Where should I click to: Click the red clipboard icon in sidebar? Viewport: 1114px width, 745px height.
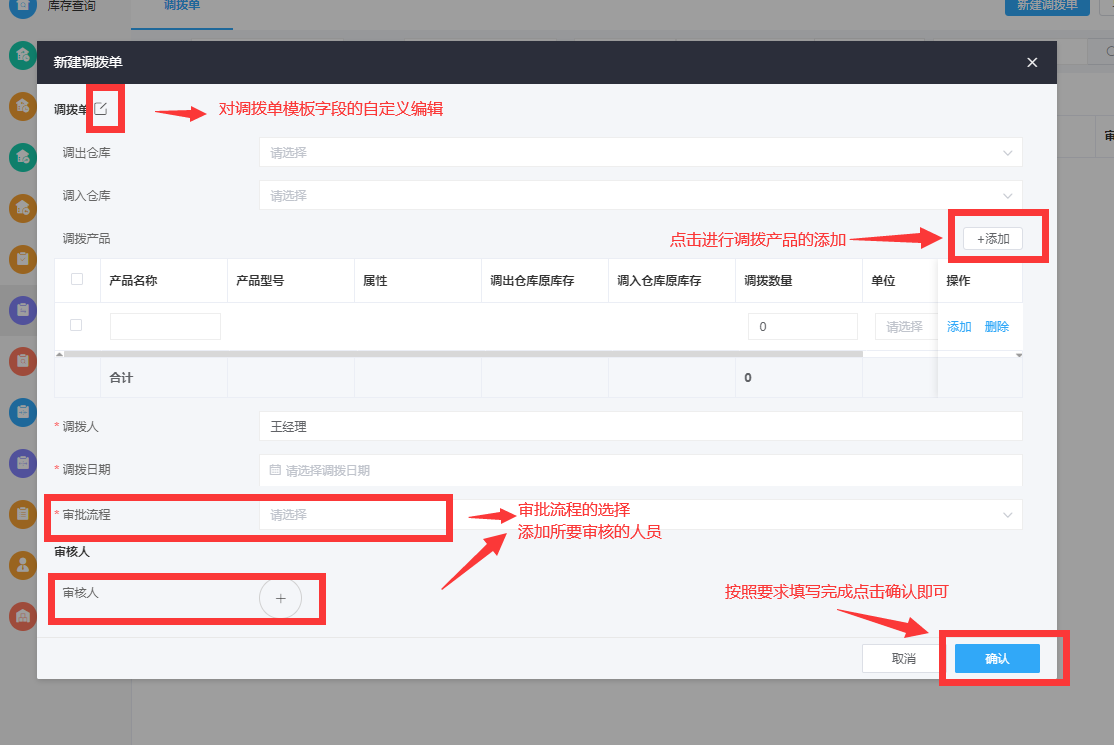click(23, 361)
